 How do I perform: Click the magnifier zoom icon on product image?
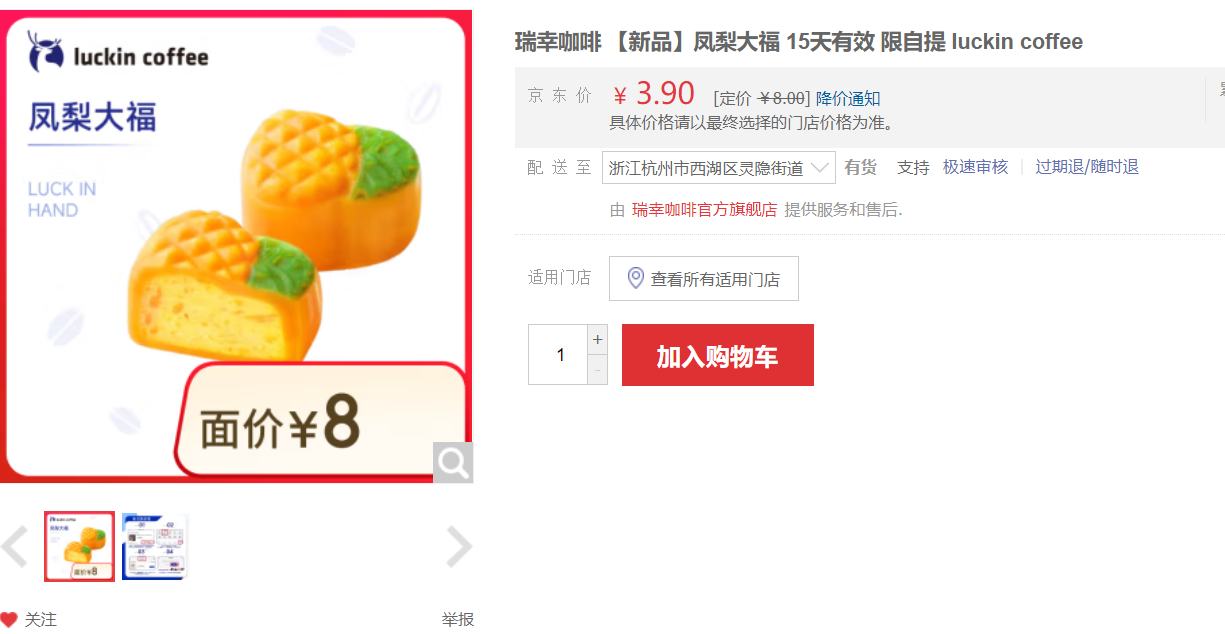[x=452, y=462]
